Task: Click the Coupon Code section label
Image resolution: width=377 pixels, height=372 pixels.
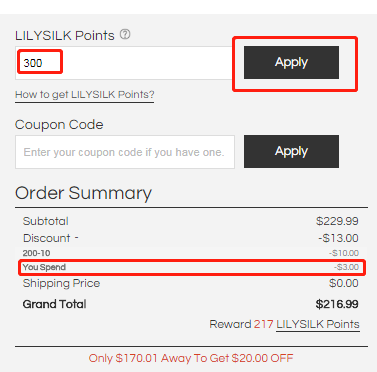Action: click(x=59, y=125)
